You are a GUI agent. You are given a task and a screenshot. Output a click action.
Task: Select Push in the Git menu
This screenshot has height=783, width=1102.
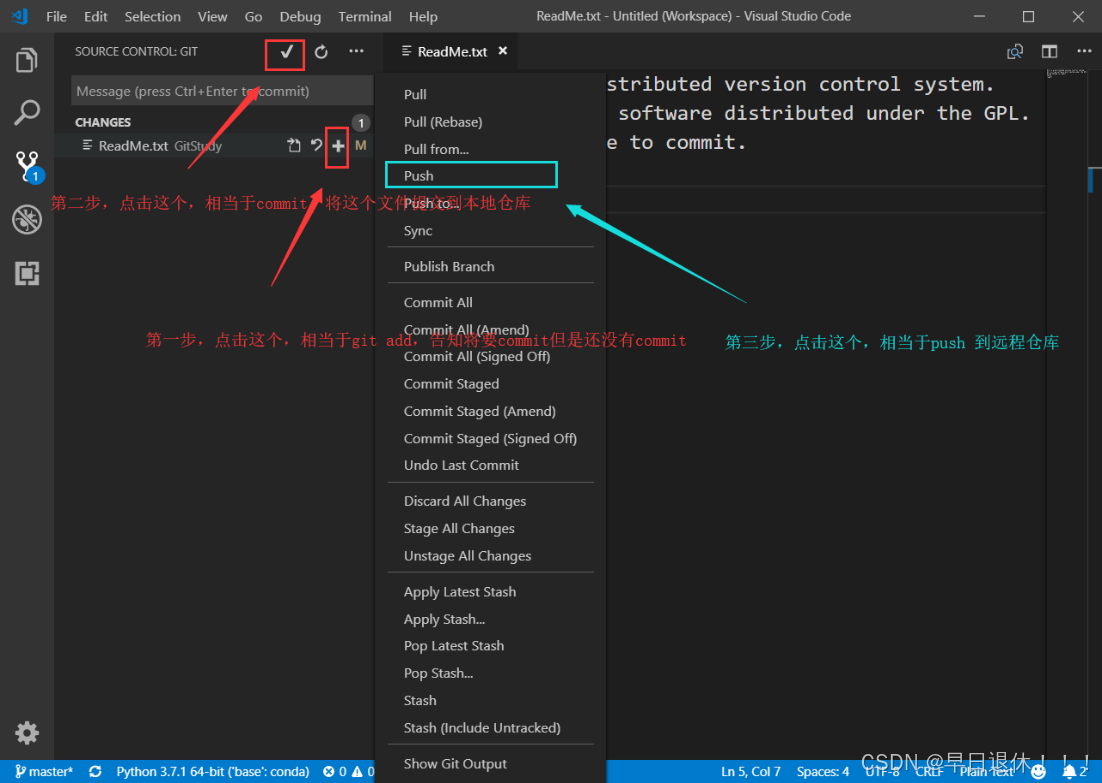491,176
